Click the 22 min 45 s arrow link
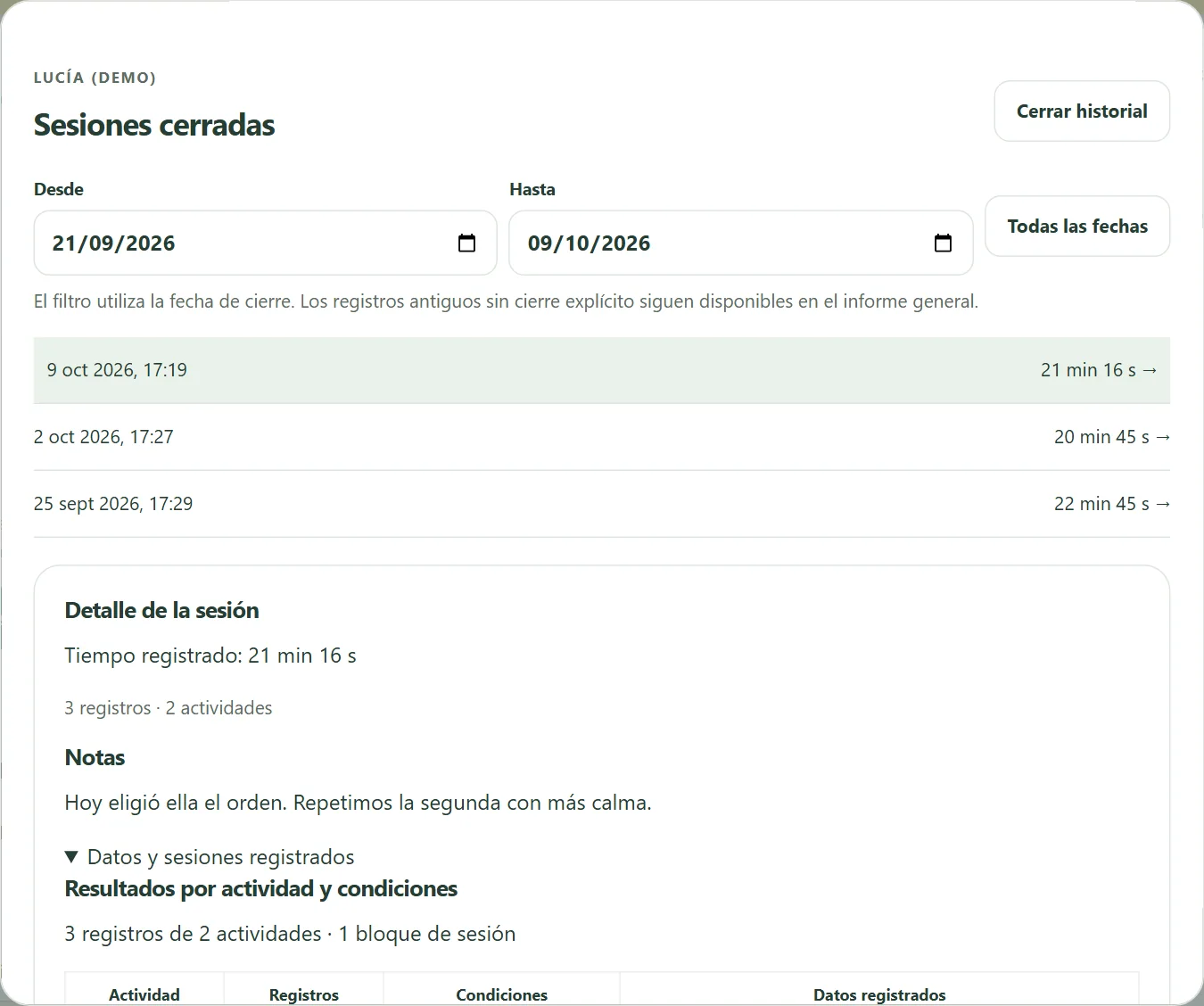Image resolution: width=1204 pixels, height=1006 pixels. [x=1112, y=504]
